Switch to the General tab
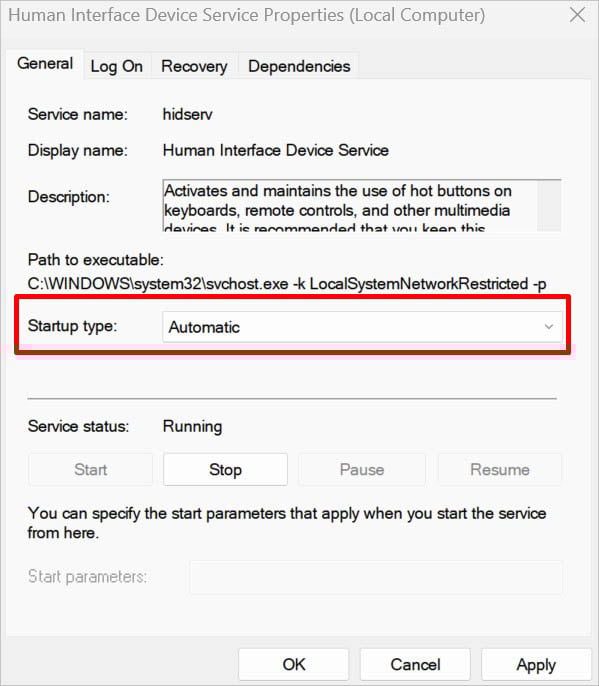 click(45, 64)
